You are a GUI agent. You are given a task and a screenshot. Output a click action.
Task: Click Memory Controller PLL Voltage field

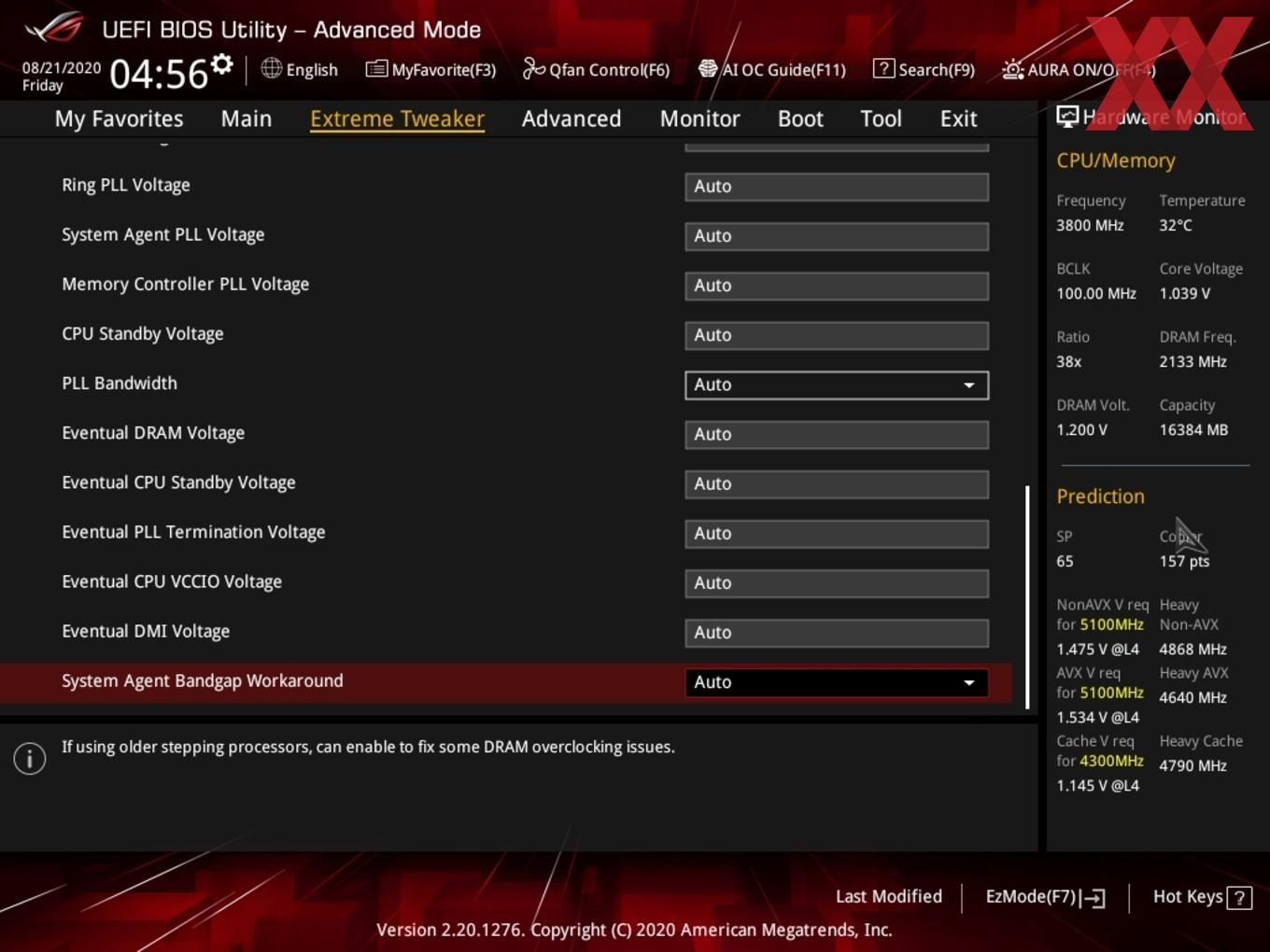click(837, 286)
